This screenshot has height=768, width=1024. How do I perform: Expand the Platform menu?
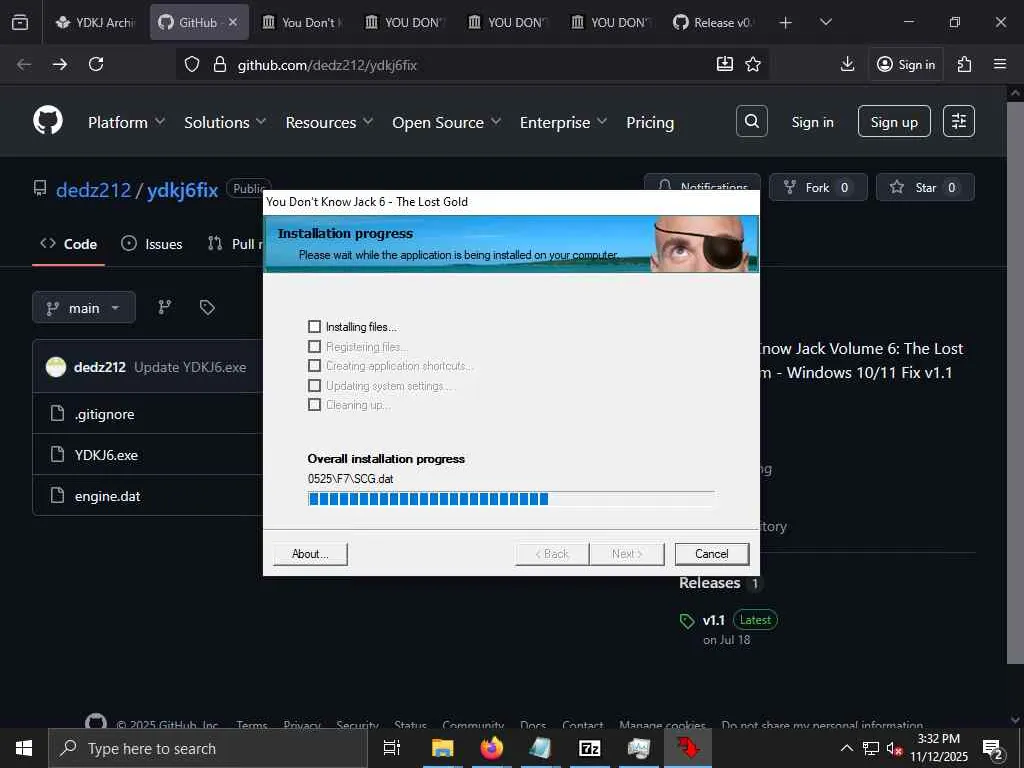pyautogui.click(x=127, y=122)
